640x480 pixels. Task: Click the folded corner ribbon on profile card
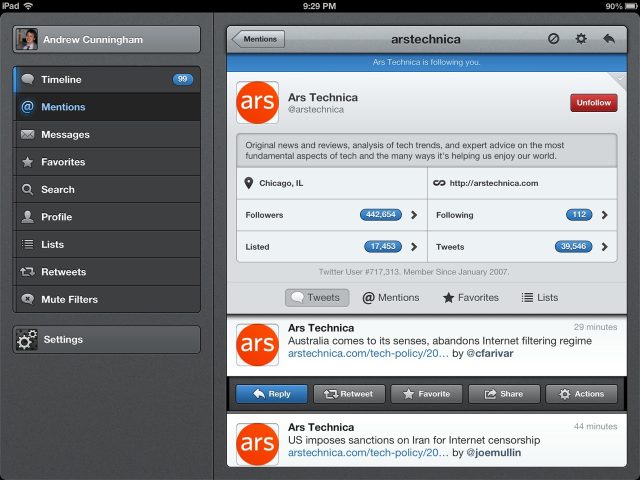(x=618, y=80)
